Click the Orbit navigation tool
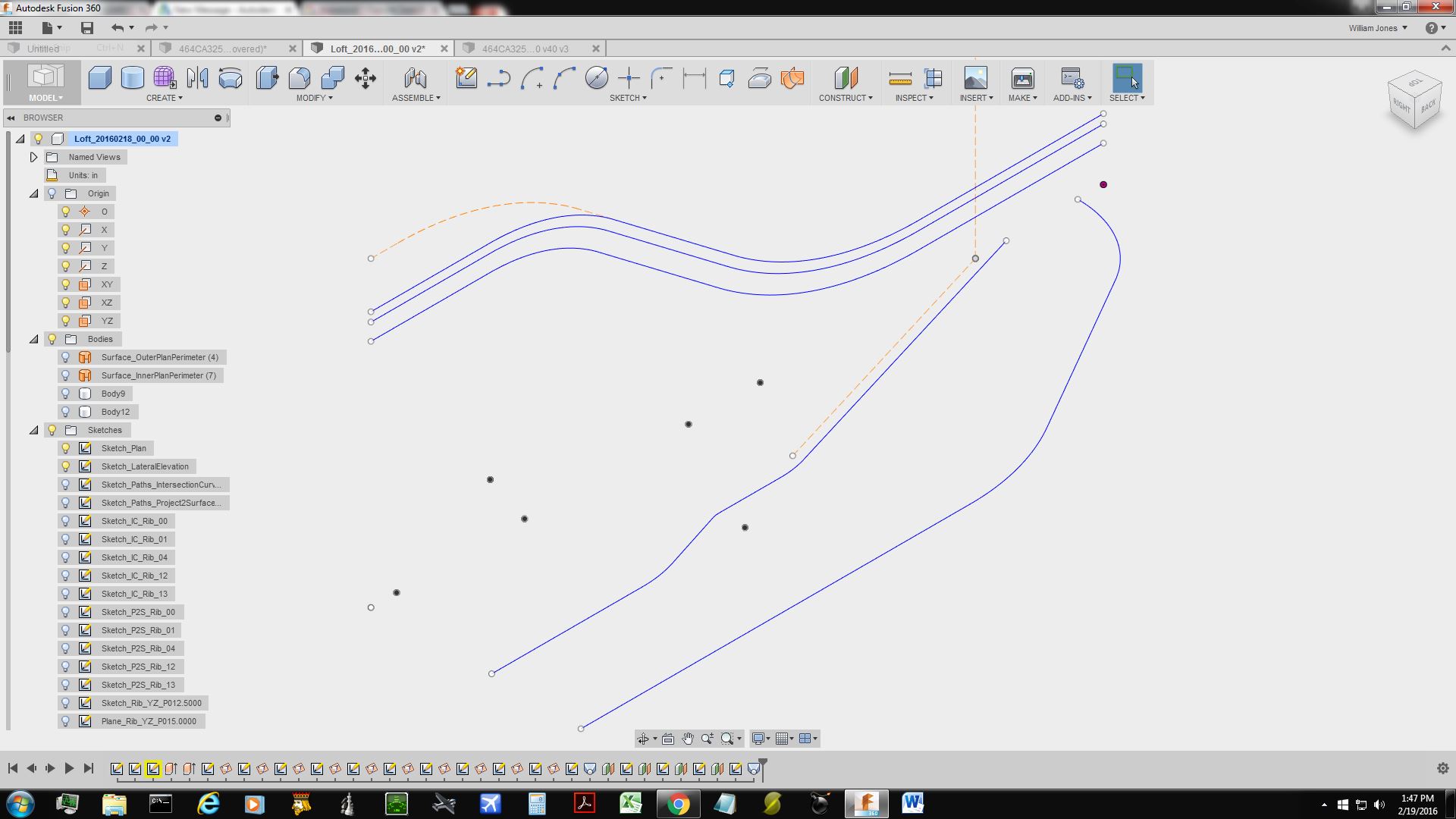The height and width of the screenshot is (819, 1456). click(643, 739)
